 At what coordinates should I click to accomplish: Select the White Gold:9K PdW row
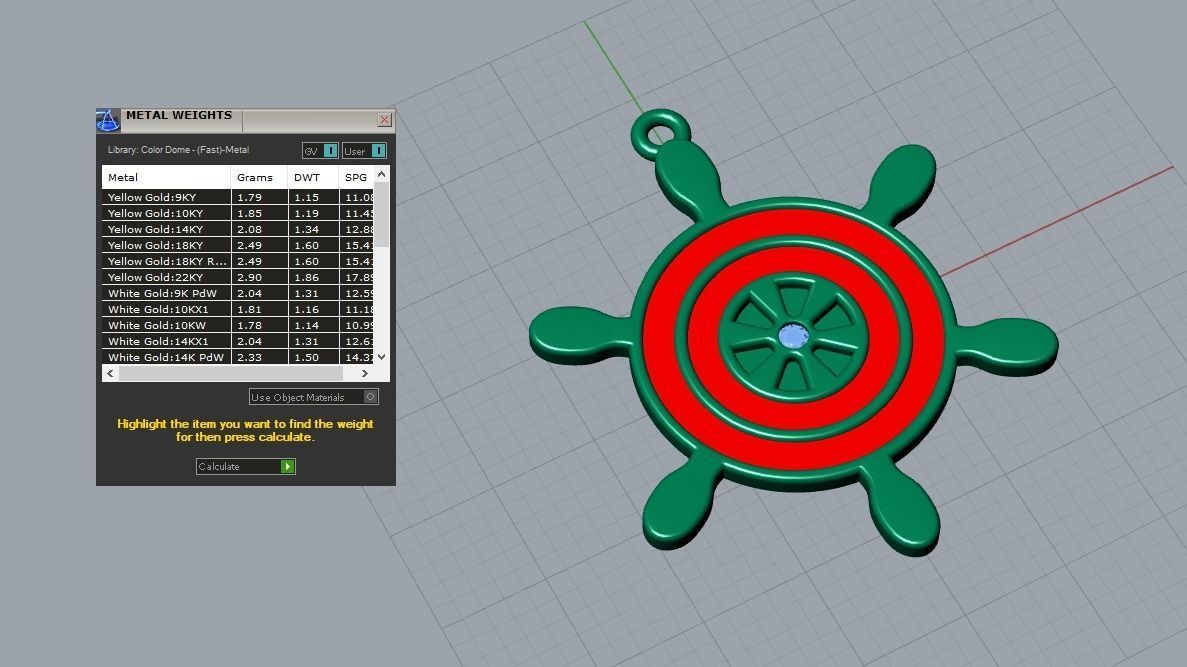238,293
